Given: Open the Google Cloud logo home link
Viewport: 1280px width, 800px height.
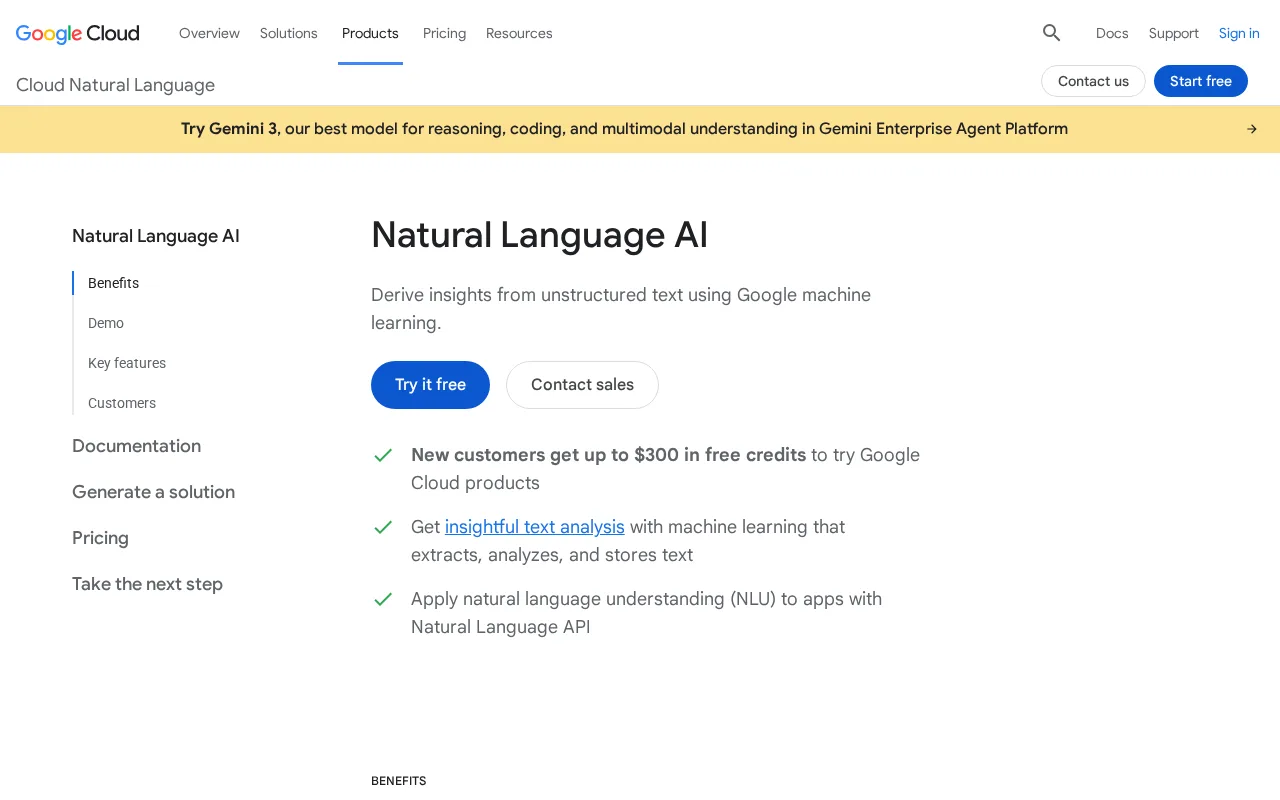Looking at the screenshot, I should 78,33.
